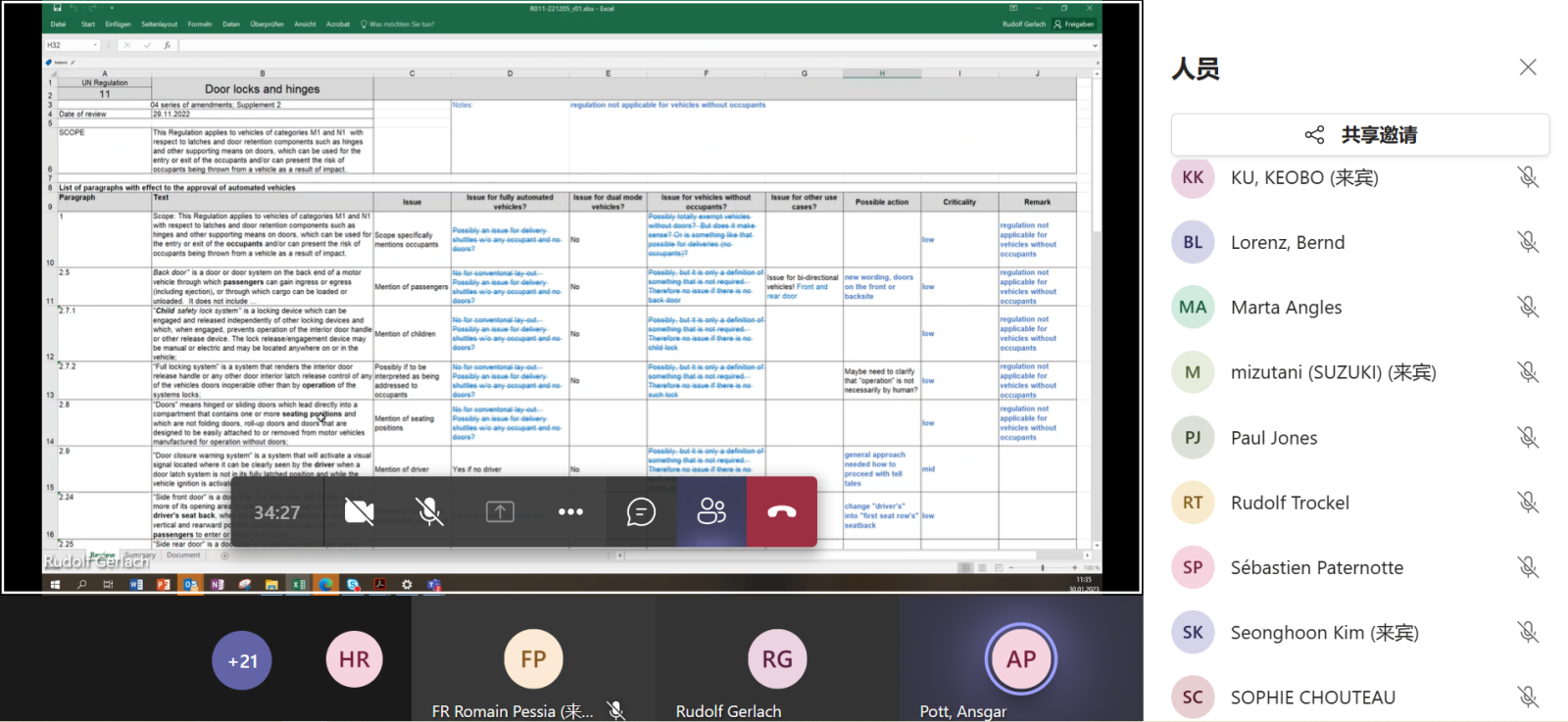Click the Excel zoom slider in status bar
1568x722 pixels.
click(1043, 567)
